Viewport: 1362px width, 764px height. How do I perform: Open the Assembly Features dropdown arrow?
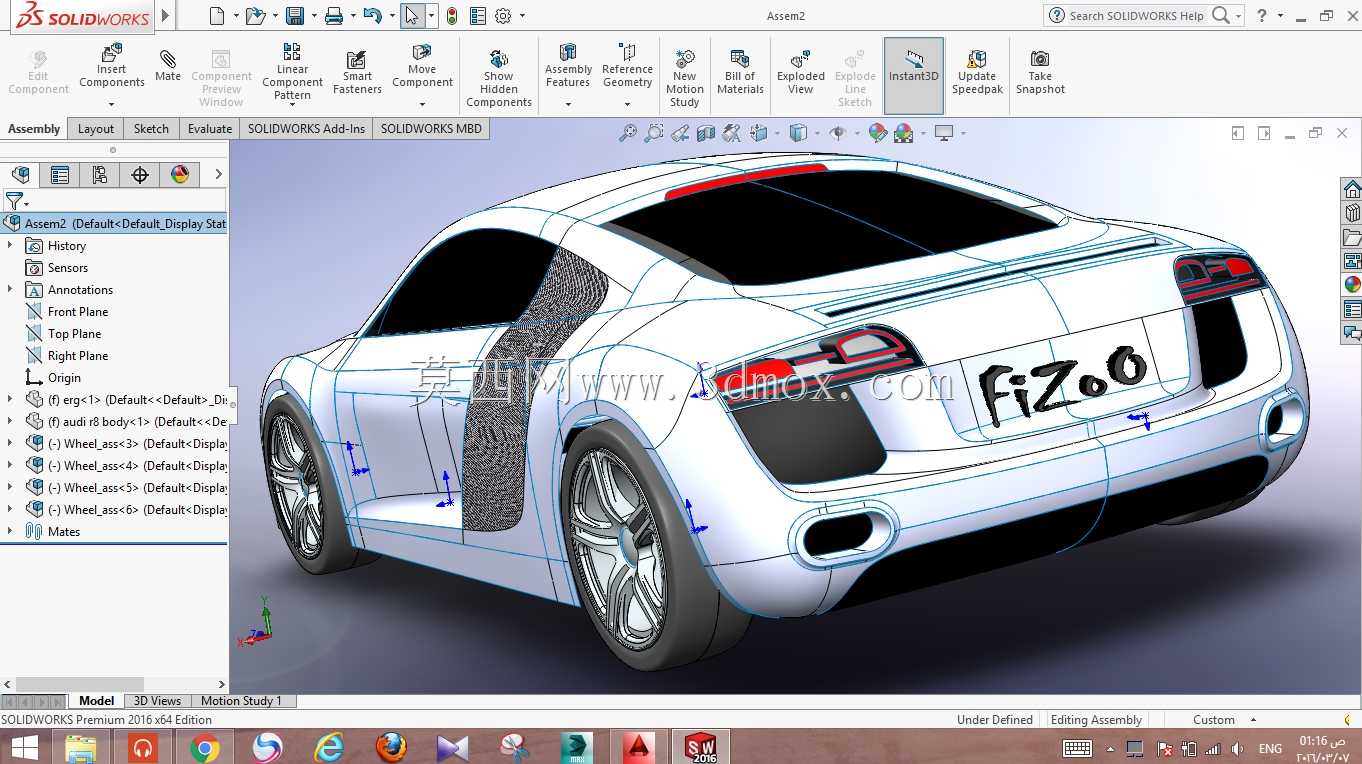(x=568, y=104)
